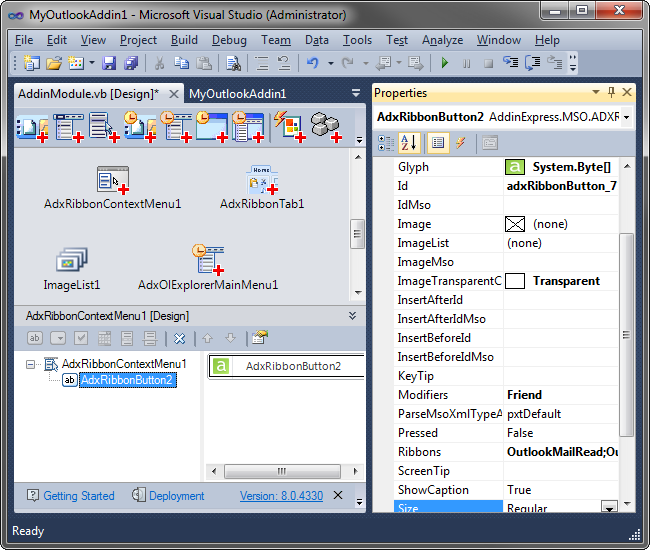Start debugging with green play icon
The height and width of the screenshot is (550, 650).
point(445,63)
